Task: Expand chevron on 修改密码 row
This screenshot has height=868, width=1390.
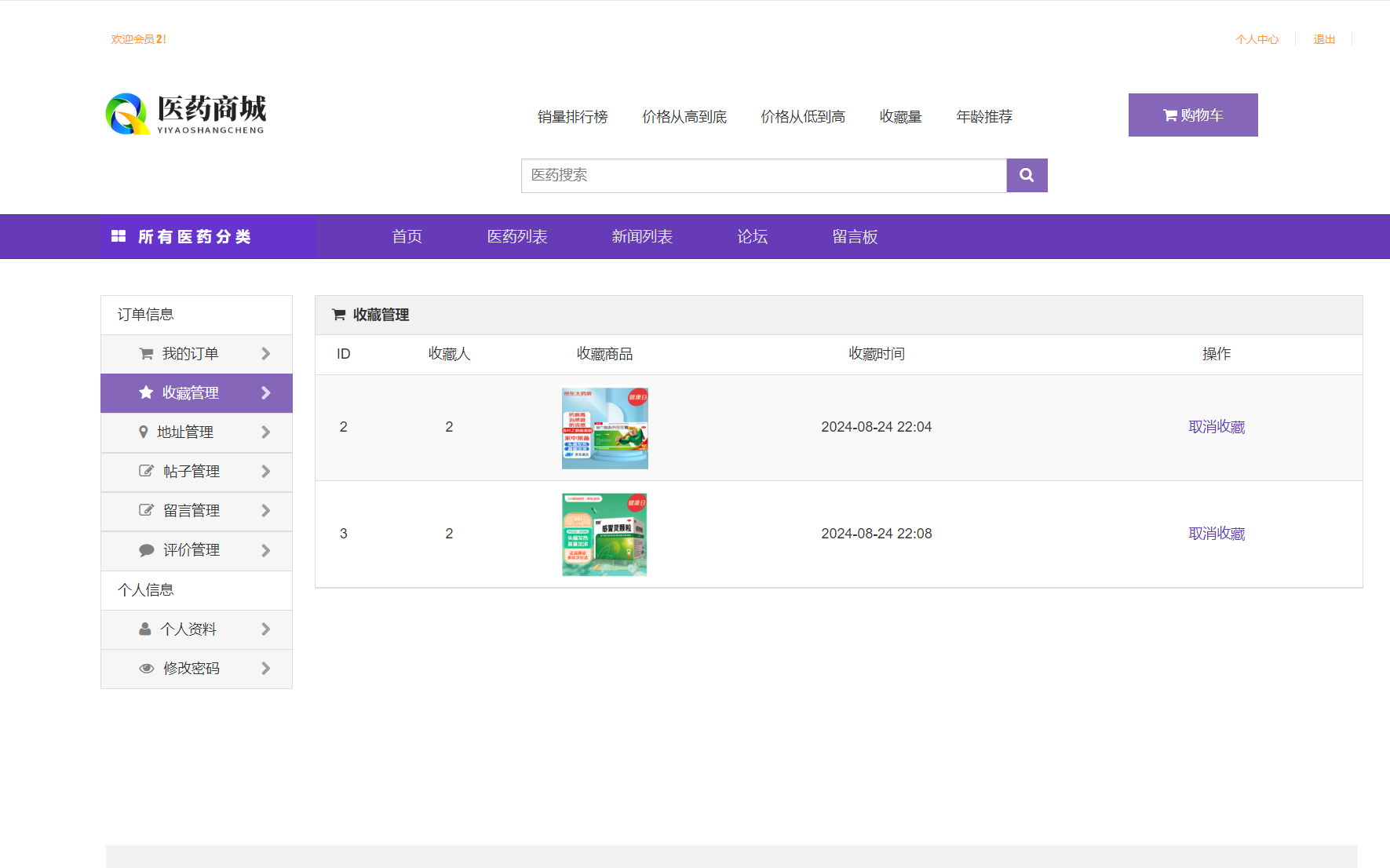Action: (265, 669)
